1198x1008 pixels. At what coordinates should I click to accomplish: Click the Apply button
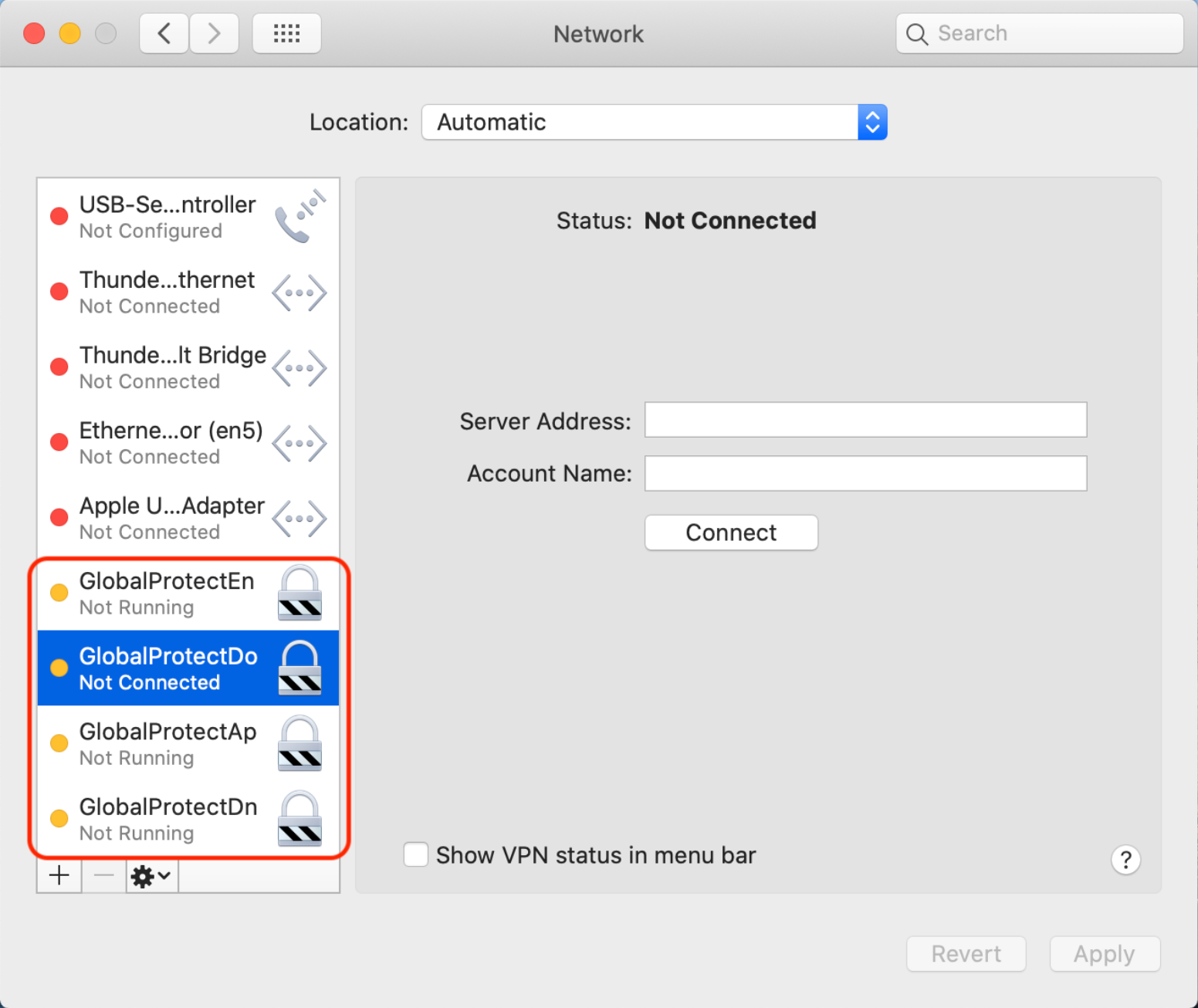point(1105,954)
